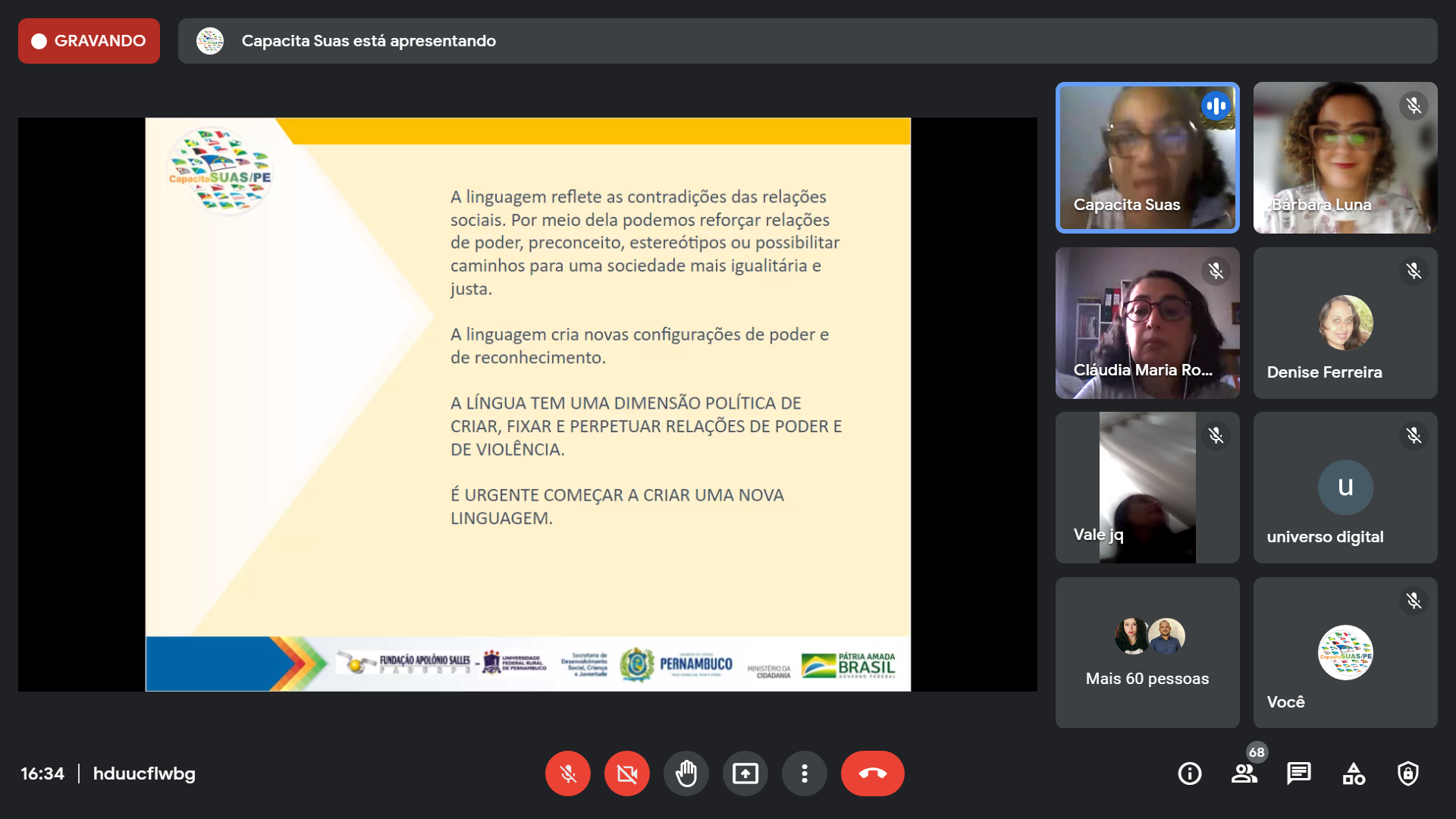Select the Capacita Suas video tile

point(1147,158)
